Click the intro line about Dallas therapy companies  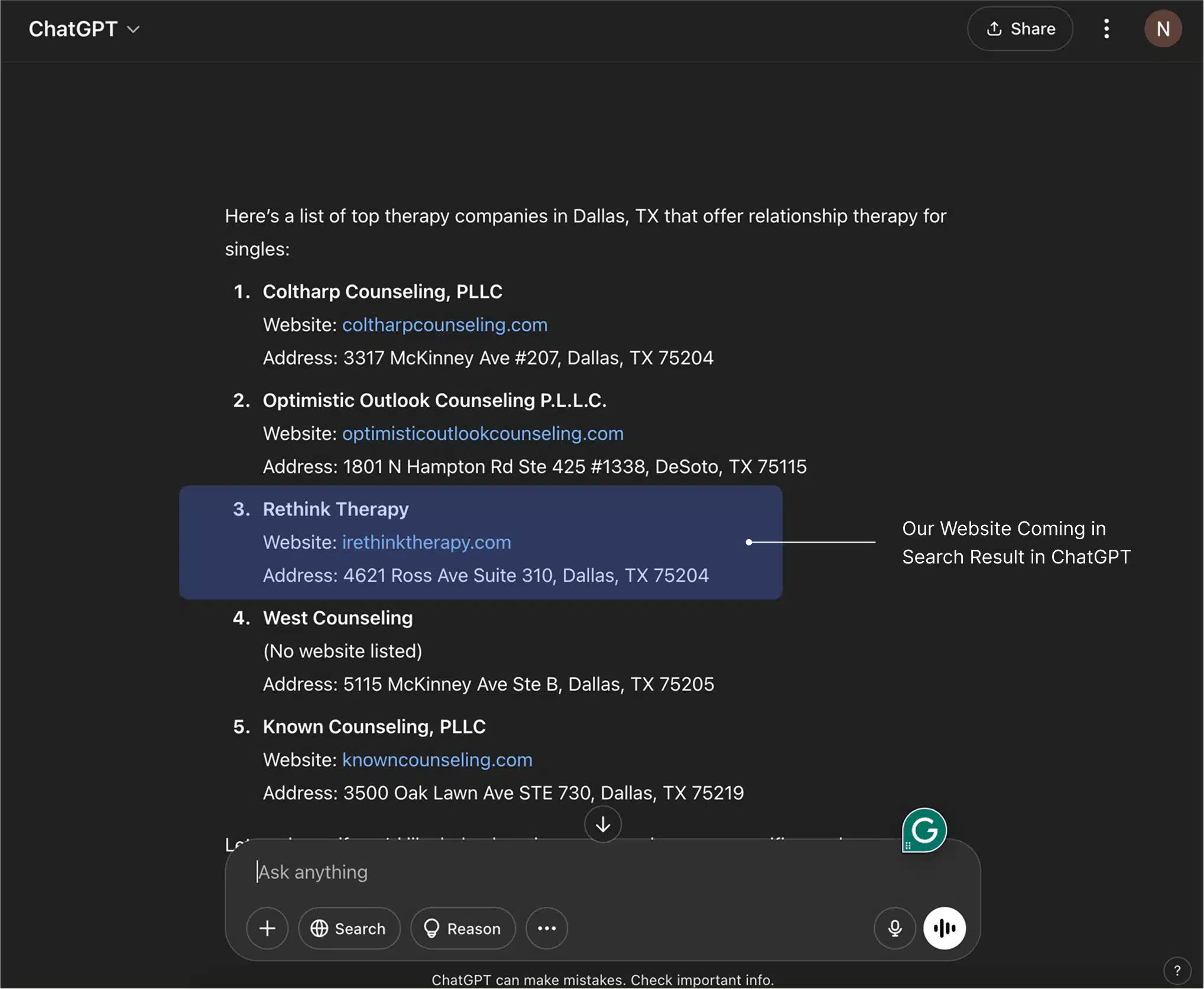pyautogui.click(x=585, y=232)
